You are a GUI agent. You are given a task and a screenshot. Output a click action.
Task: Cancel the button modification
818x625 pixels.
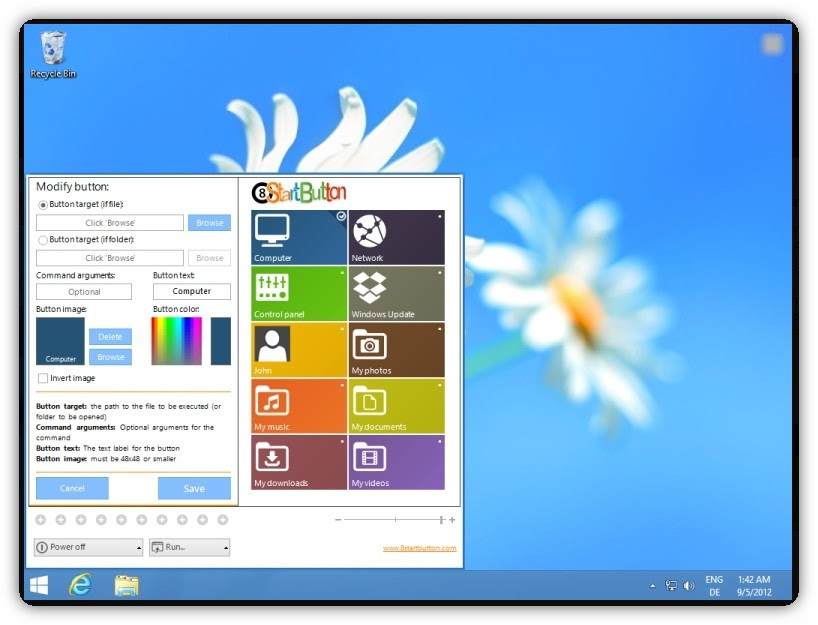coord(72,488)
